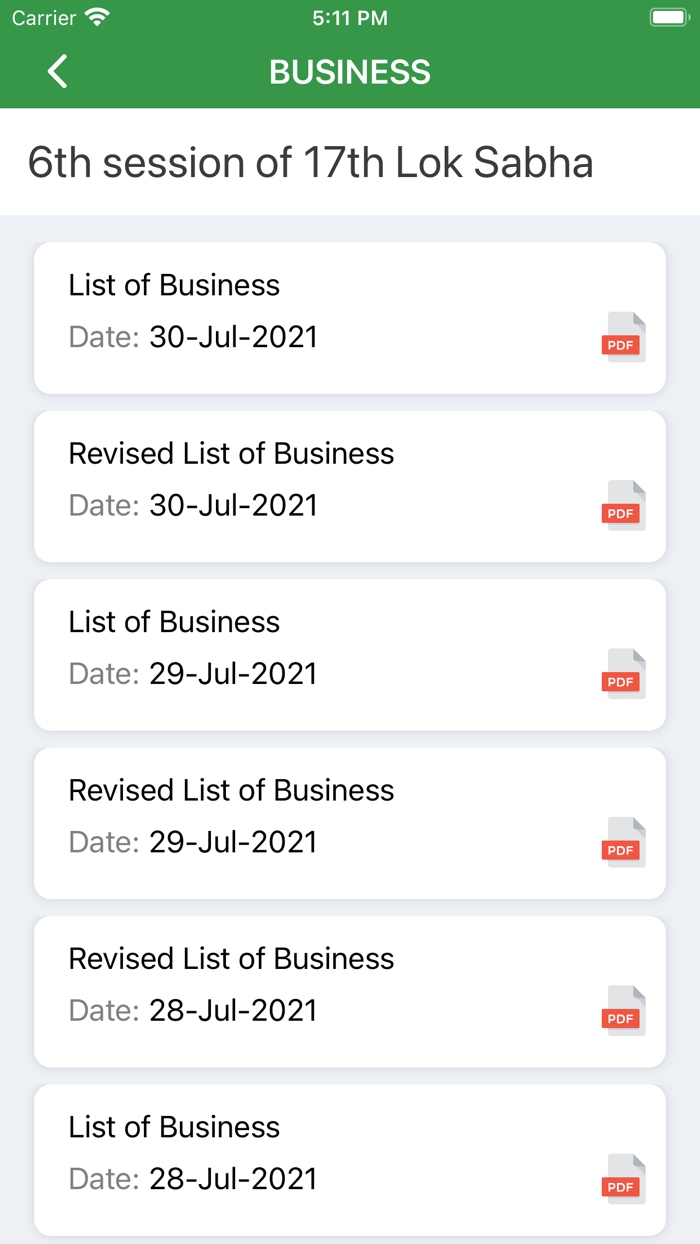Image resolution: width=700 pixels, height=1244 pixels.
Task: Open PDF icon for Revised List 28-Jul-2021
Action: click(x=623, y=1011)
